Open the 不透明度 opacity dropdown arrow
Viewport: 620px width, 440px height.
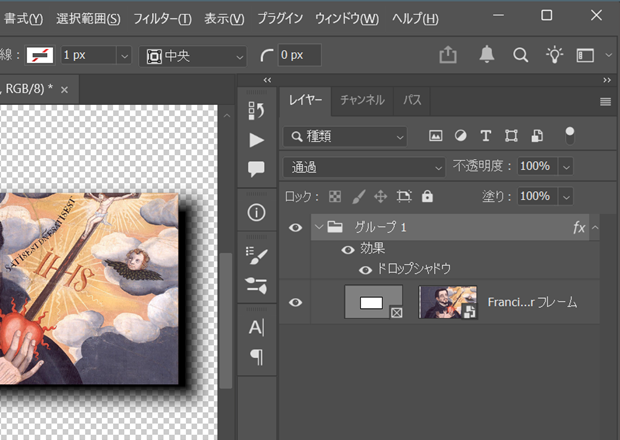pyautogui.click(x=567, y=166)
